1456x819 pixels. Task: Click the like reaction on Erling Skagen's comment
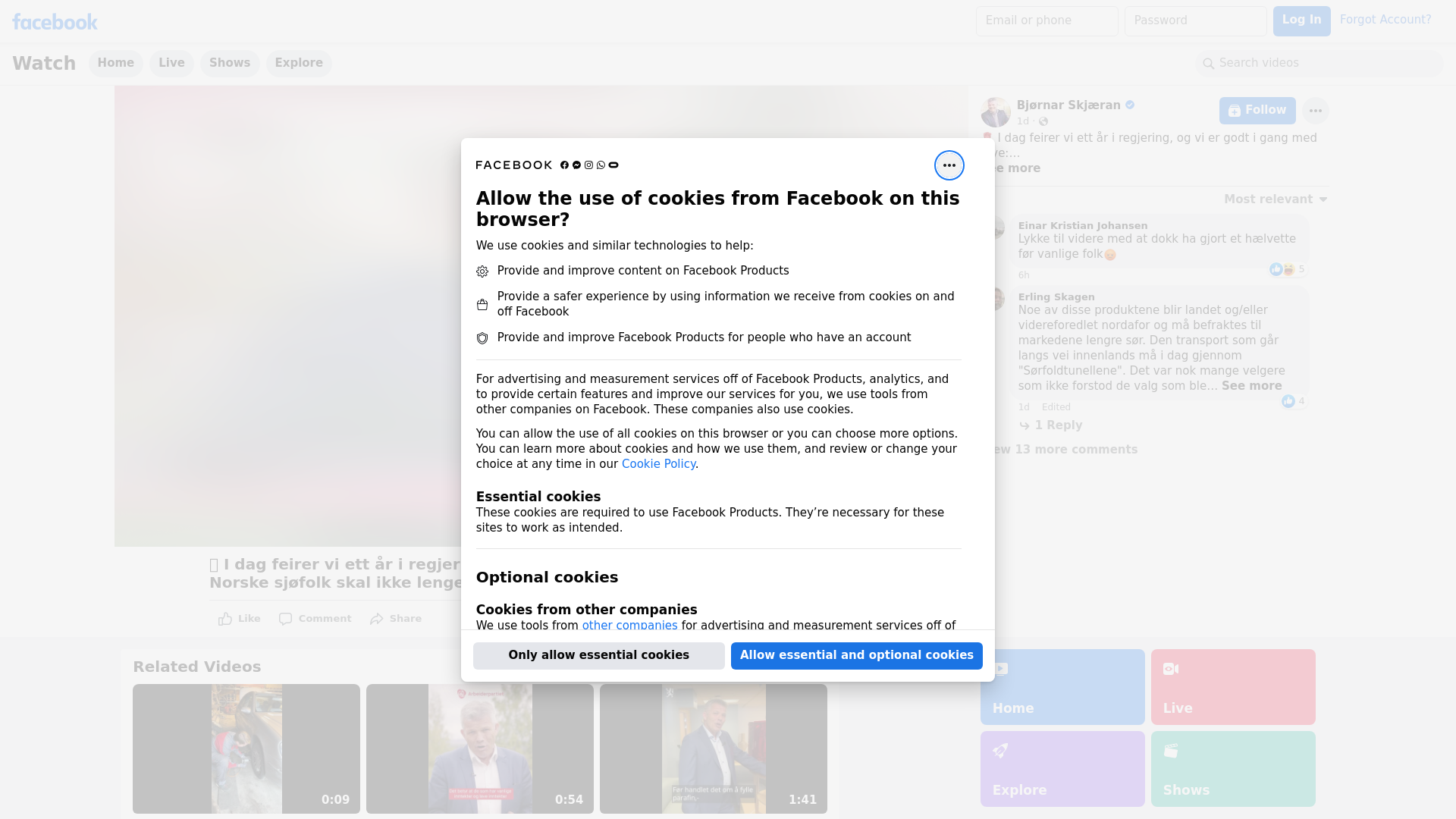(1288, 401)
